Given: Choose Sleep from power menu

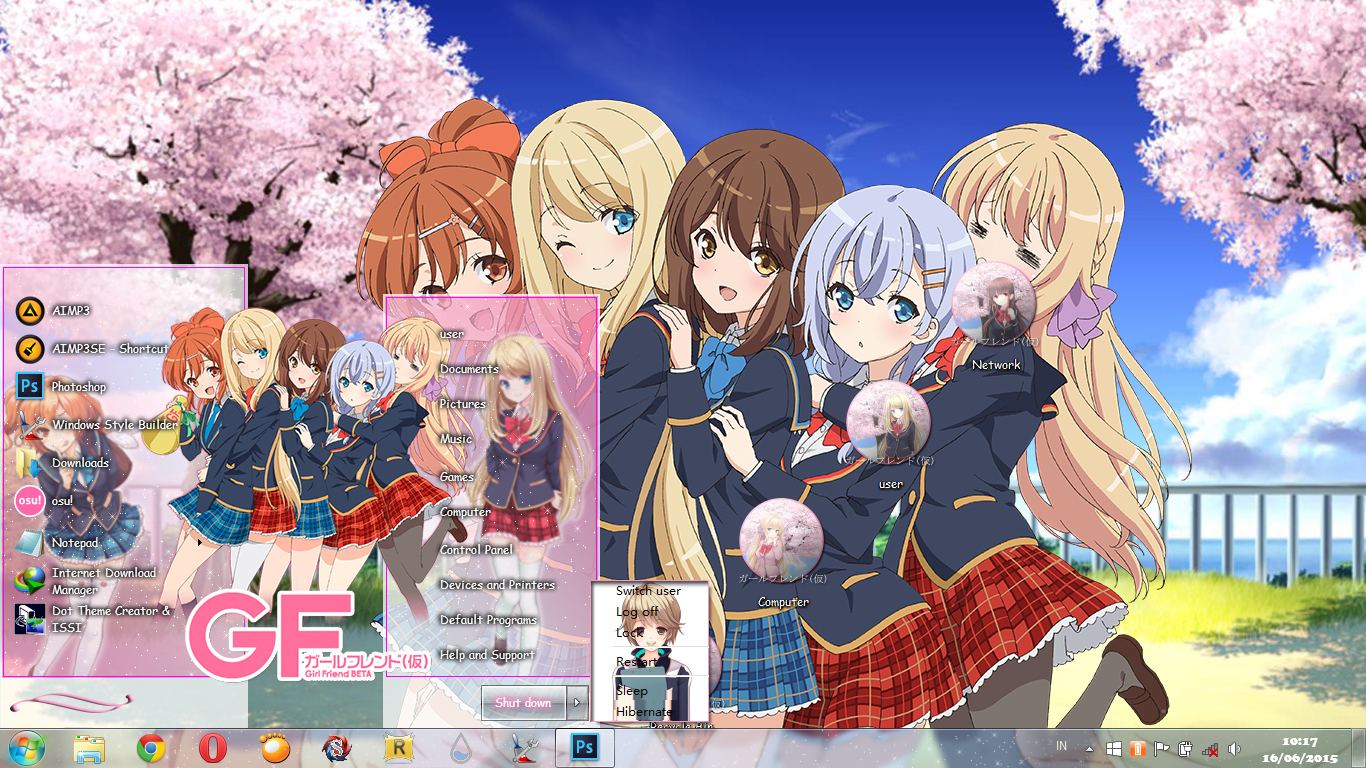Looking at the screenshot, I should (x=631, y=691).
